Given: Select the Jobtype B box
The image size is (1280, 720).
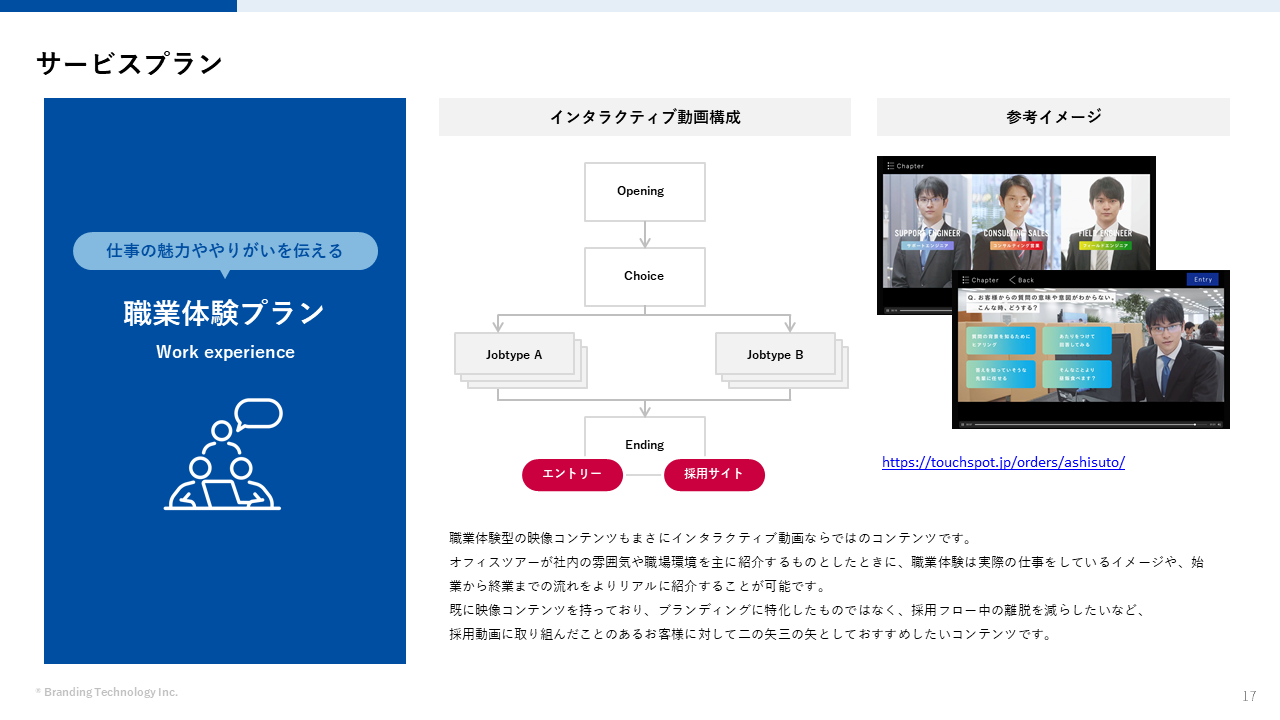Looking at the screenshot, I should point(775,354).
